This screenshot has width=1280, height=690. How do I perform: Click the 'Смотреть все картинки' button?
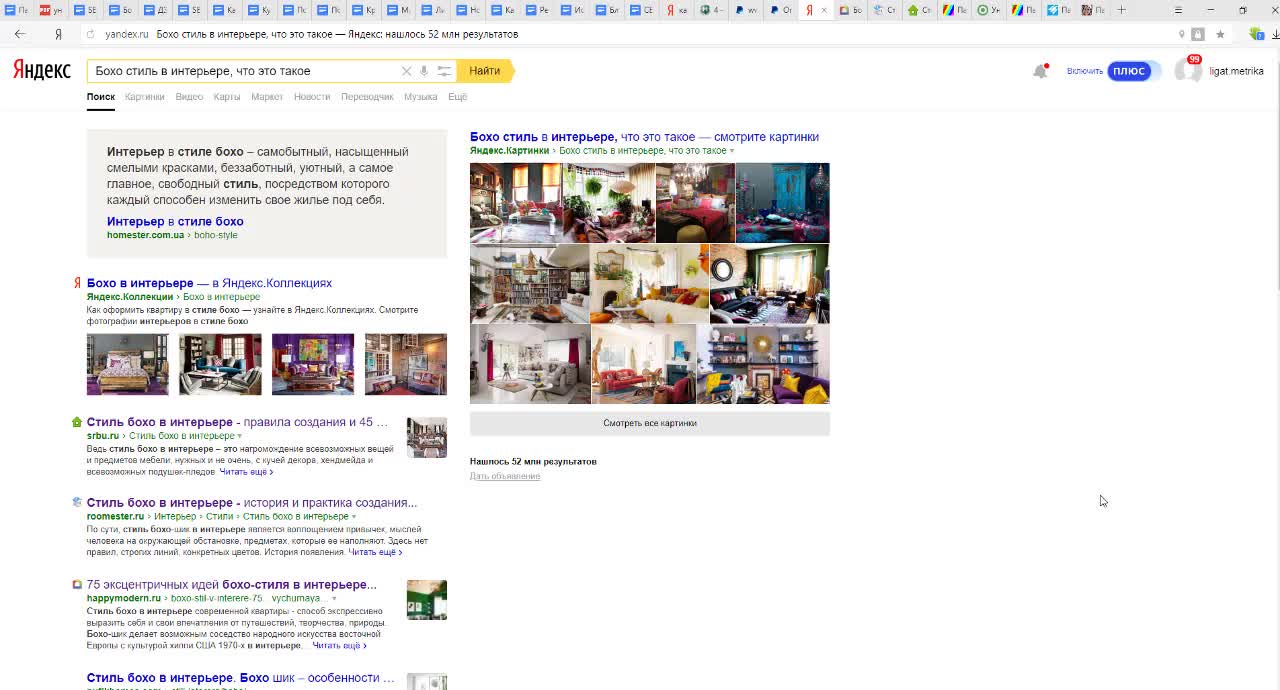point(650,423)
